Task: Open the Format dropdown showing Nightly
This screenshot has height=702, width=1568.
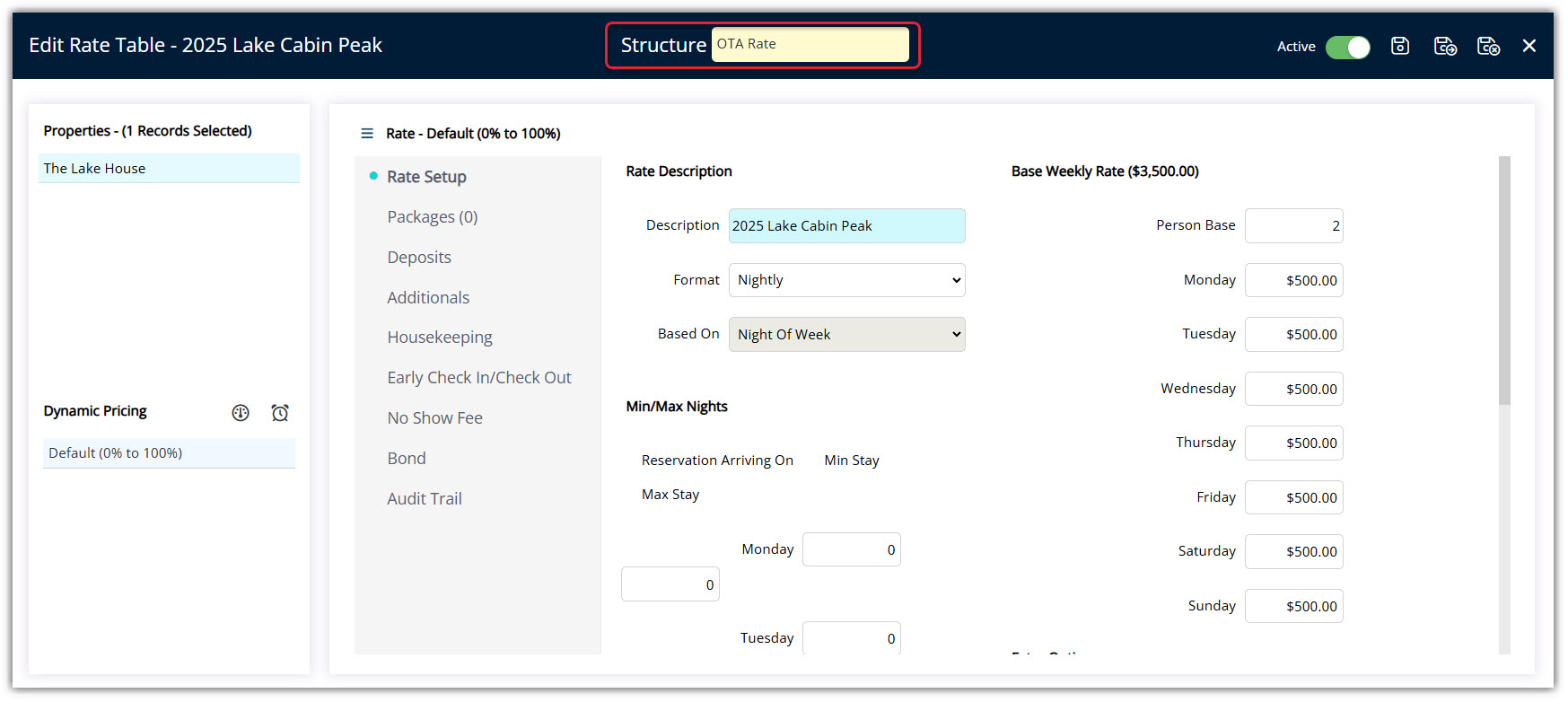Action: (x=847, y=280)
